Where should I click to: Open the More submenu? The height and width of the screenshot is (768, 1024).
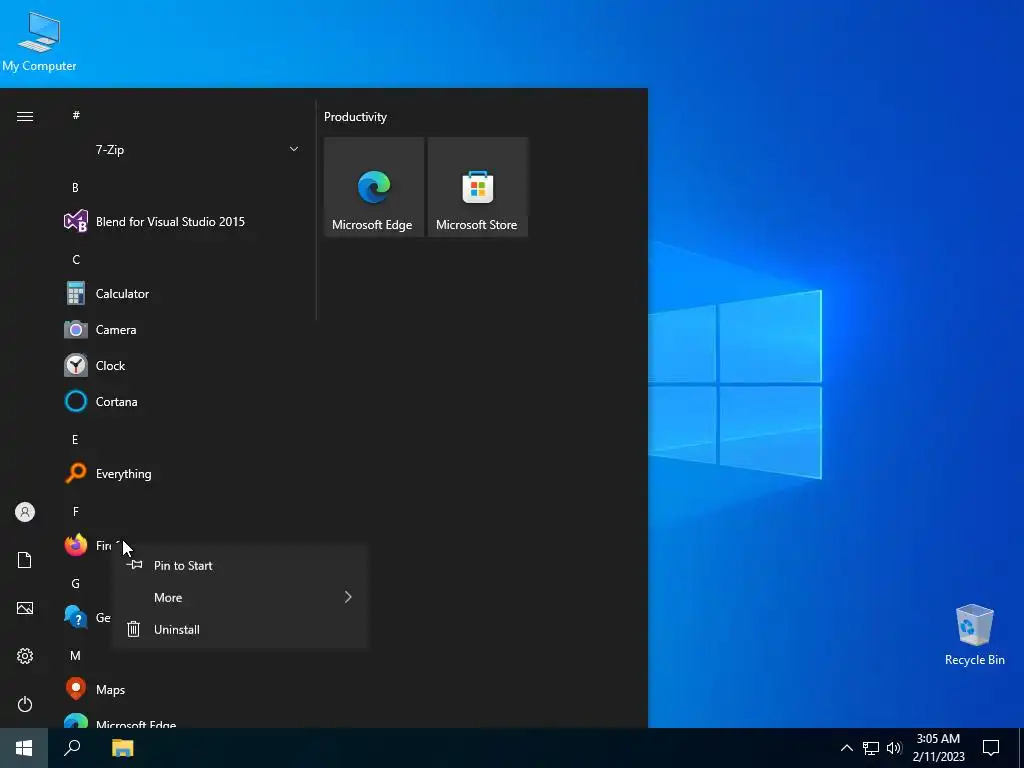[x=240, y=598]
